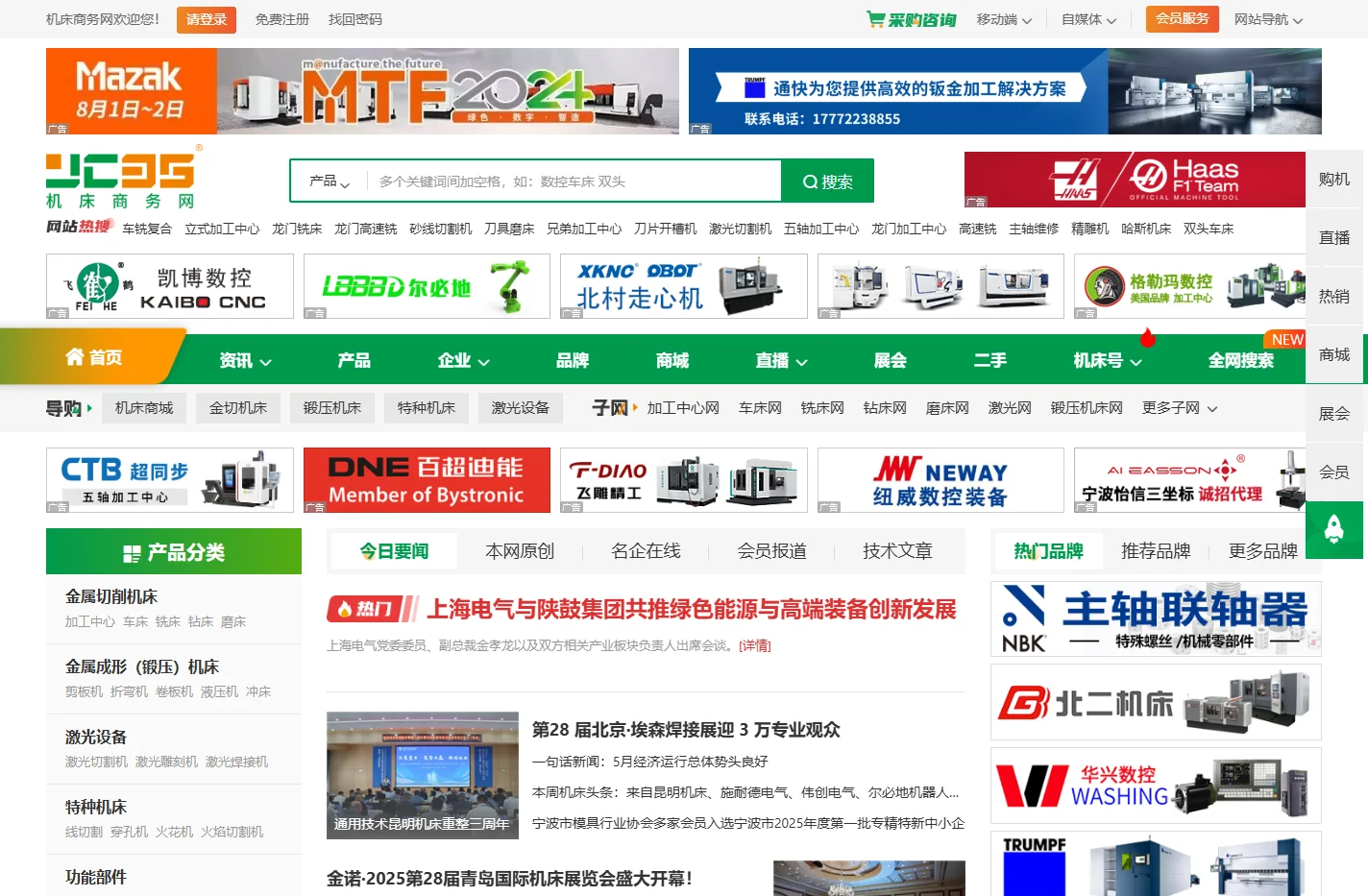Open the 凯博数控 KAIBO CNC ad
Image resolution: width=1368 pixels, height=896 pixels.
tap(170, 286)
